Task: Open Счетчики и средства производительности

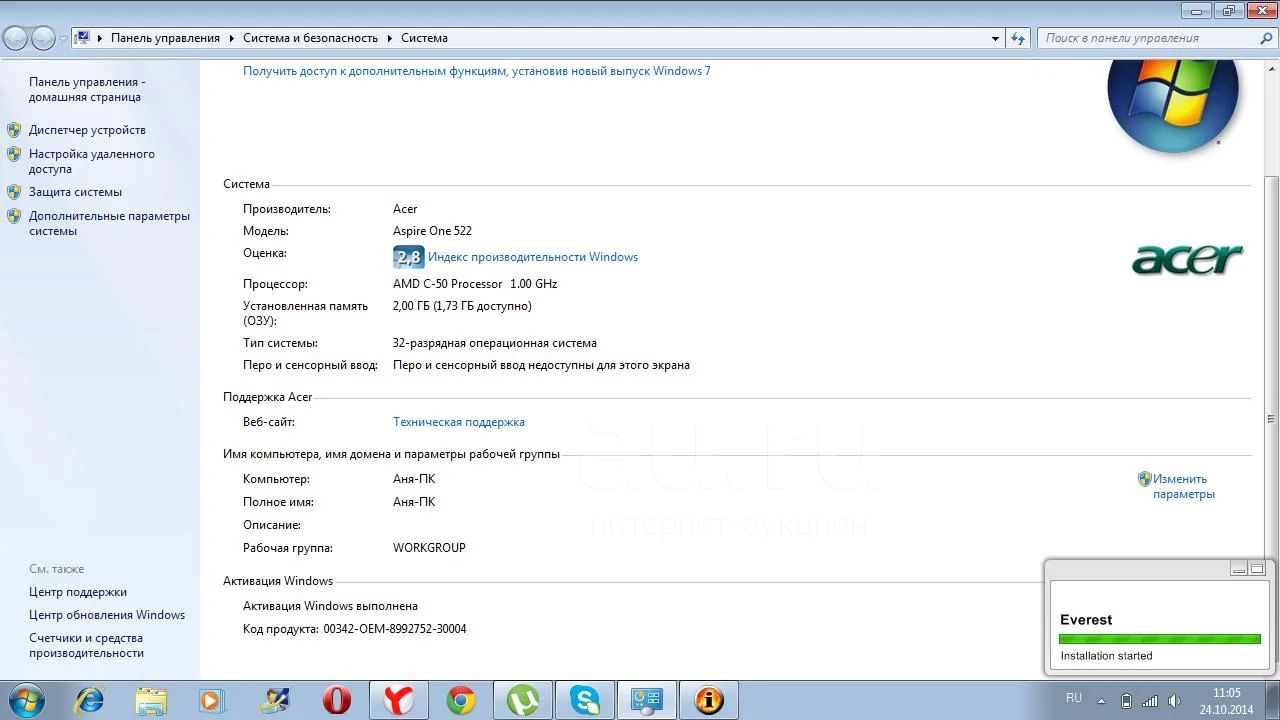Action: [87, 646]
